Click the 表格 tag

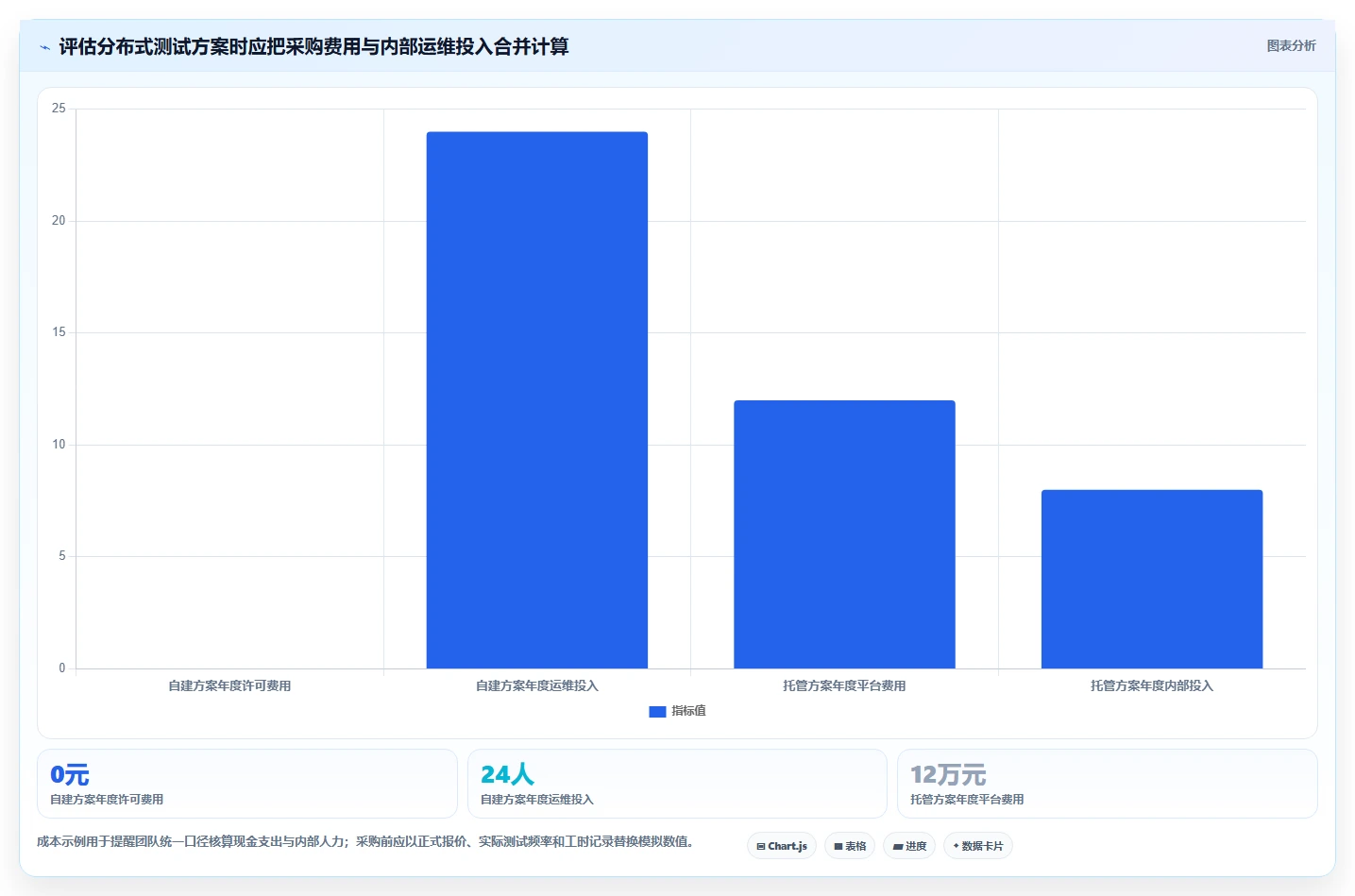click(850, 846)
